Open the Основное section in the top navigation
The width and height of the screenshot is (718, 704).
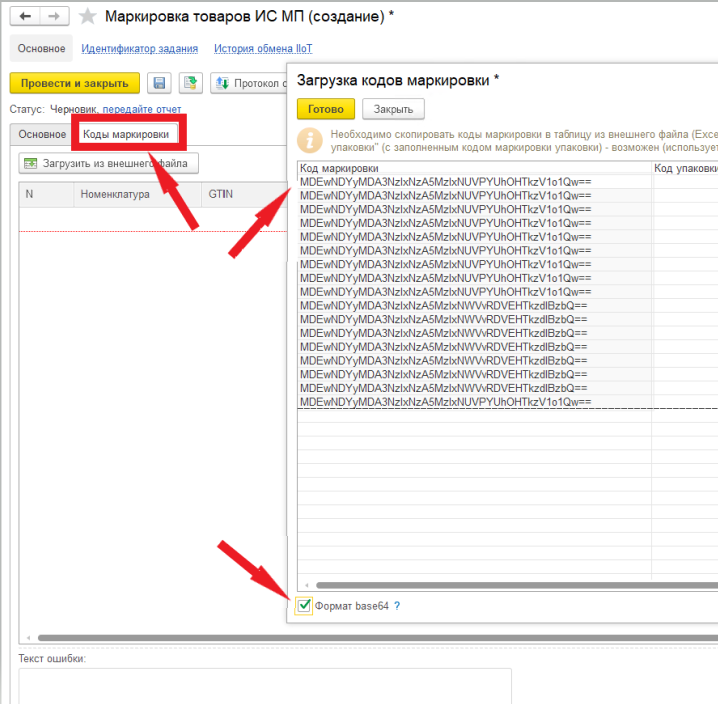click(40, 48)
